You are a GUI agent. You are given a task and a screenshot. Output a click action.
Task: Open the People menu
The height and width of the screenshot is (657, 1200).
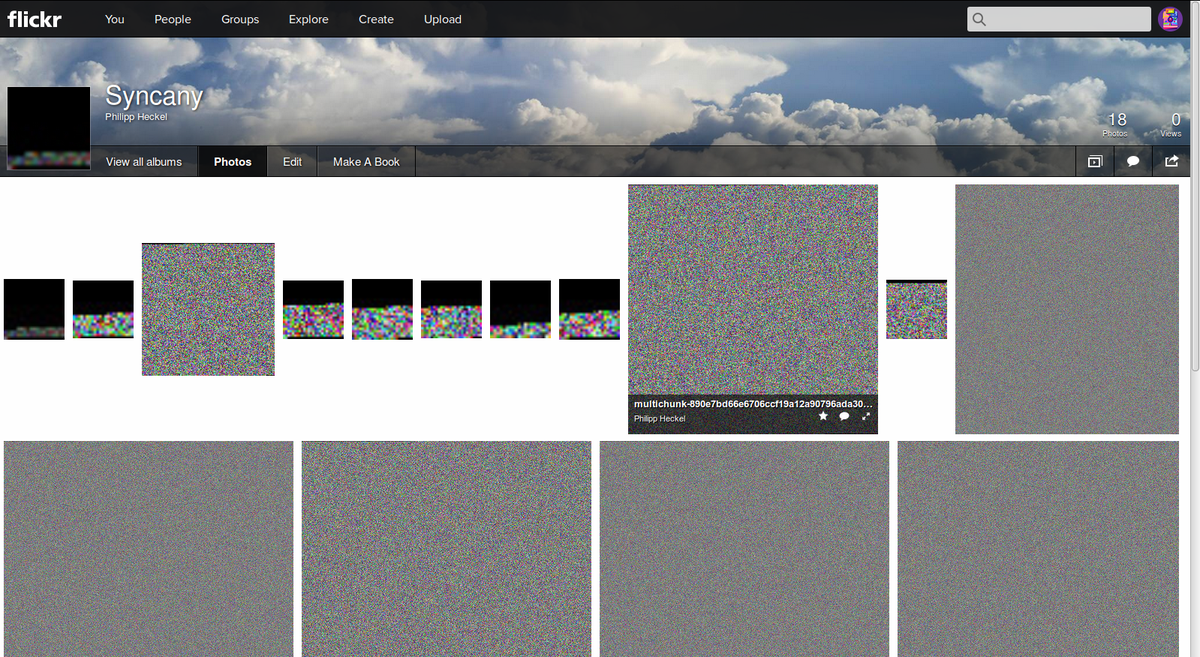172,19
